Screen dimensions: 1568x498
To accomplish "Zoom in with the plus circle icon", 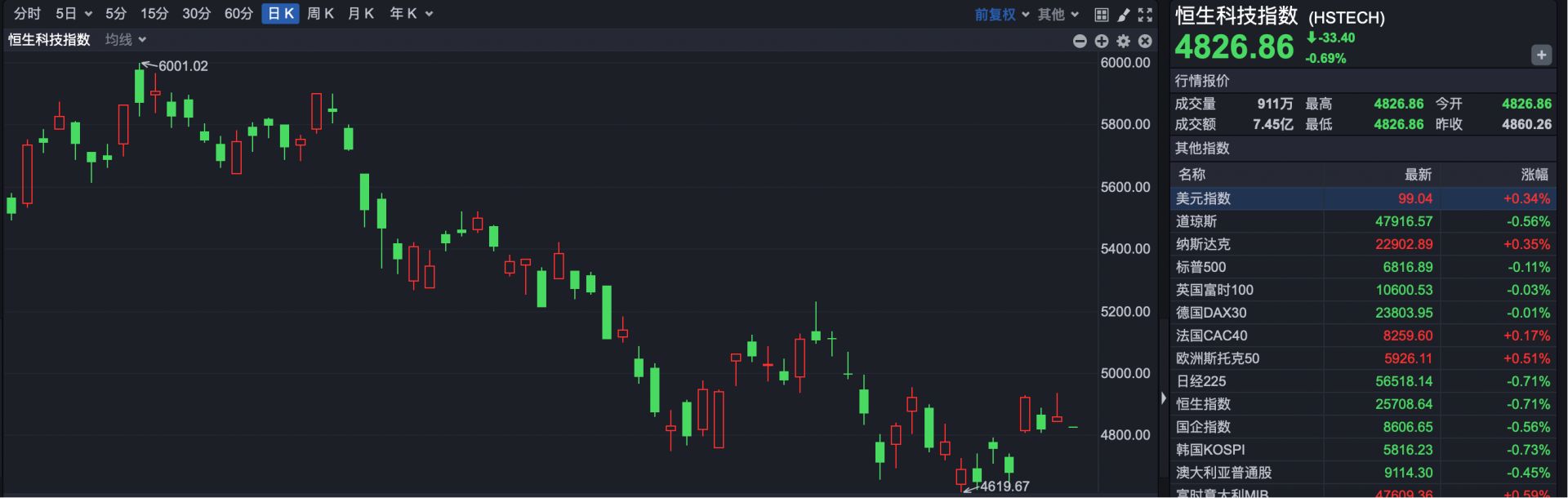I will pyautogui.click(x=1102, y=41).
